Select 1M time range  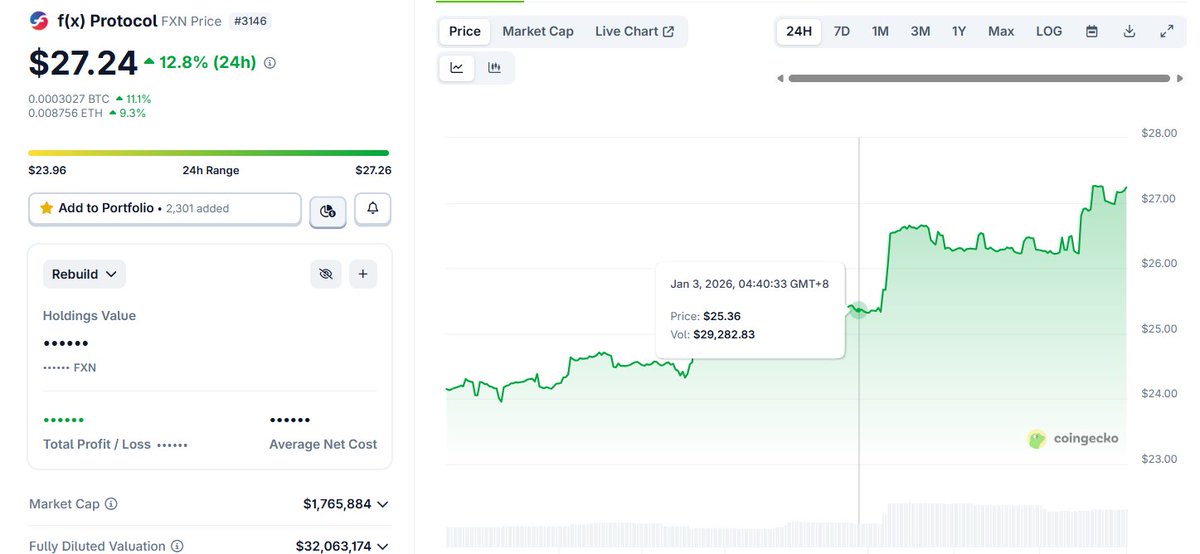pyautogui.click(x=880, y=31)
